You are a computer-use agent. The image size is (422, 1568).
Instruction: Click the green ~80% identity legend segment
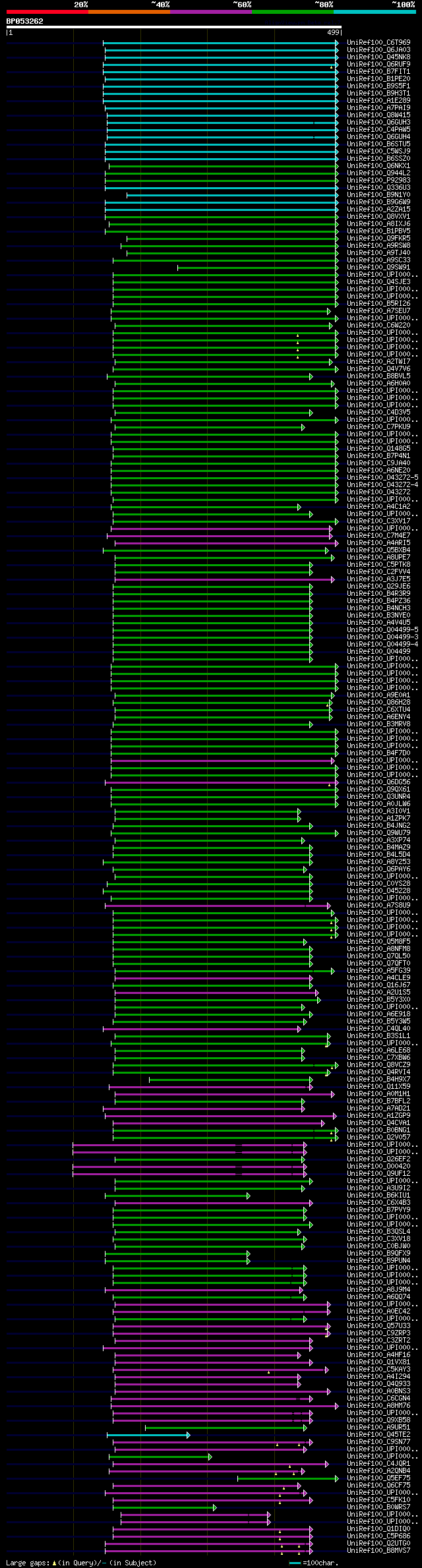click(293, 12)
